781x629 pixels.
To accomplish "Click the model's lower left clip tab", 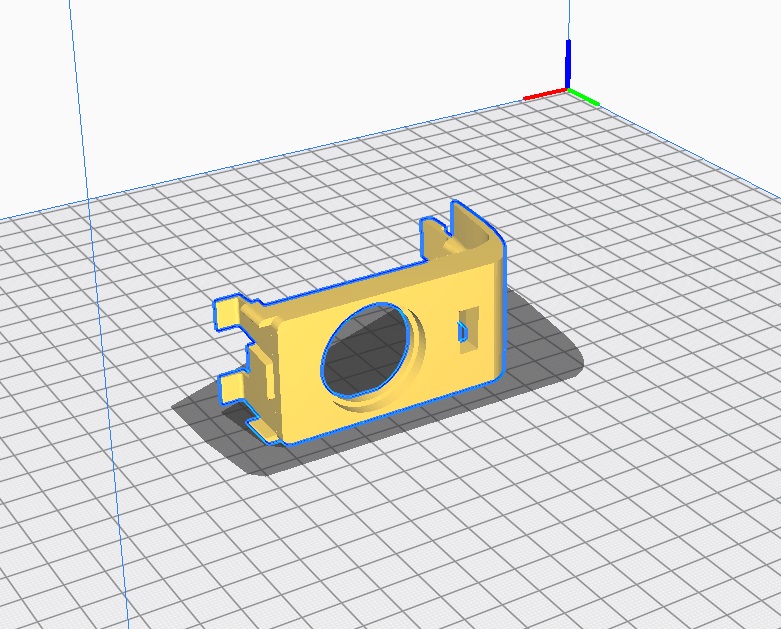I will coord(232,384).
